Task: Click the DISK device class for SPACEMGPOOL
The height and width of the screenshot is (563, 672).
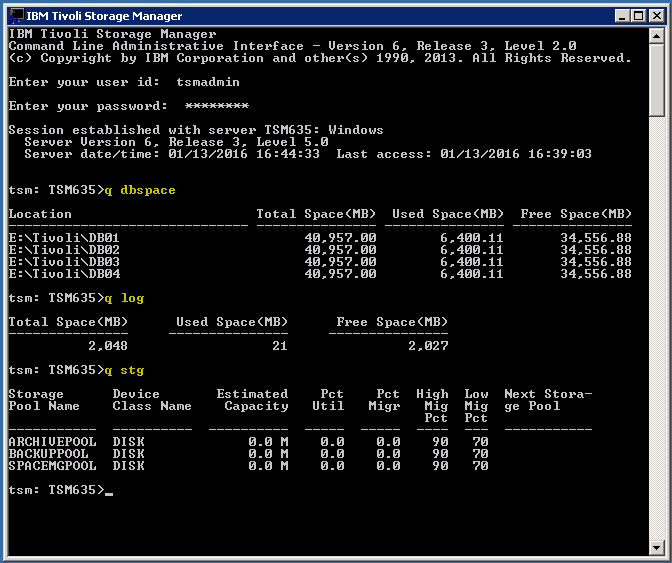Action: click(128, 465)
